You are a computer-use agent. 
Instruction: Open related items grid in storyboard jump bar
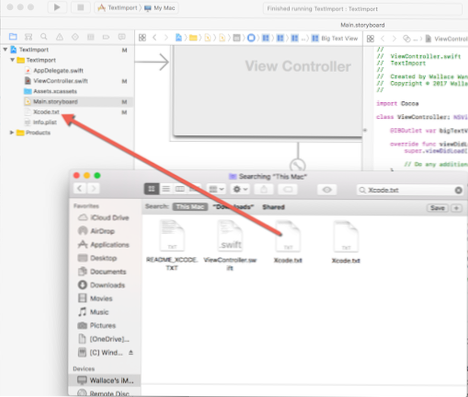click(x=142, y=38)
